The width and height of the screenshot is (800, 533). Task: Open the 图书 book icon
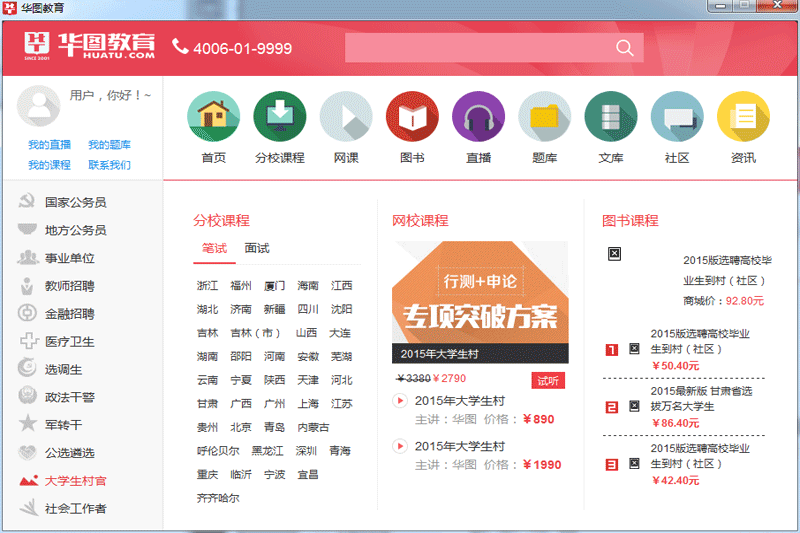[412, 116]
